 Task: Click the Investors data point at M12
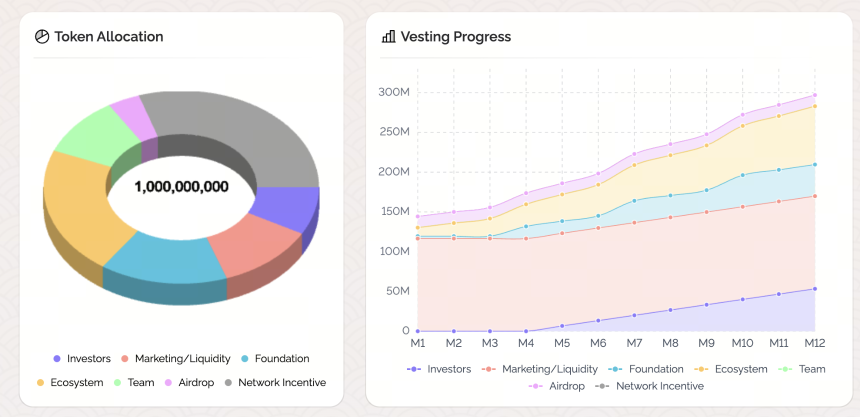click(814, 289)
